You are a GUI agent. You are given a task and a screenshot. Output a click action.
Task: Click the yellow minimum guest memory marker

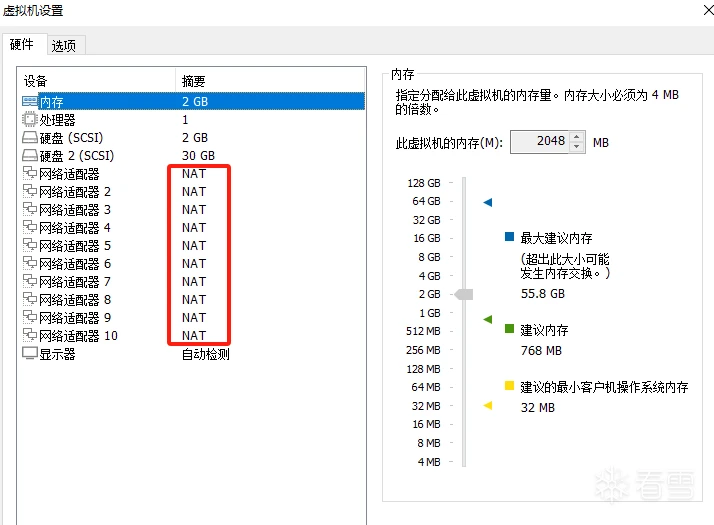(488, 405)
